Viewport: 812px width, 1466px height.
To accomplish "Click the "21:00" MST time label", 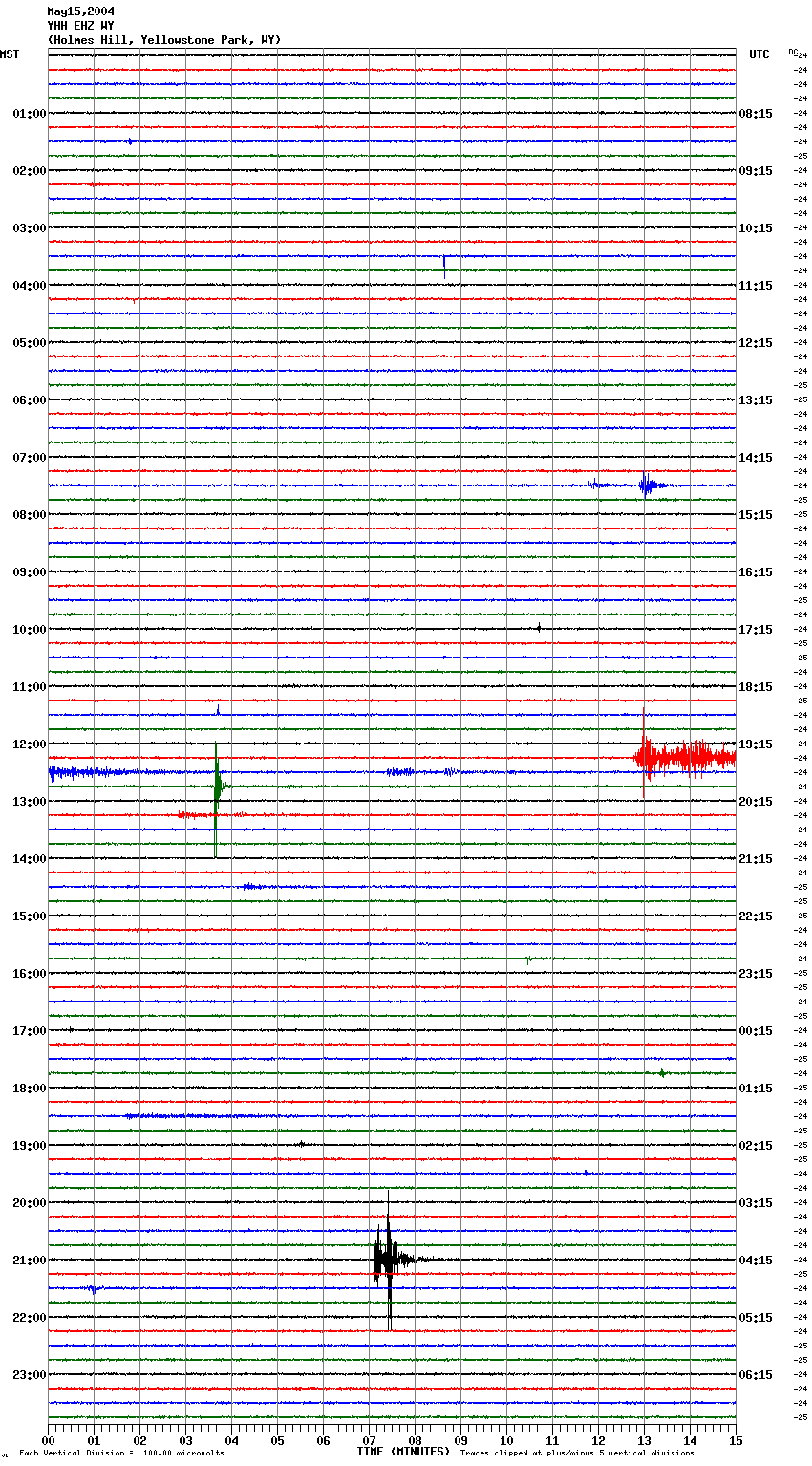I will [30, 1261].
